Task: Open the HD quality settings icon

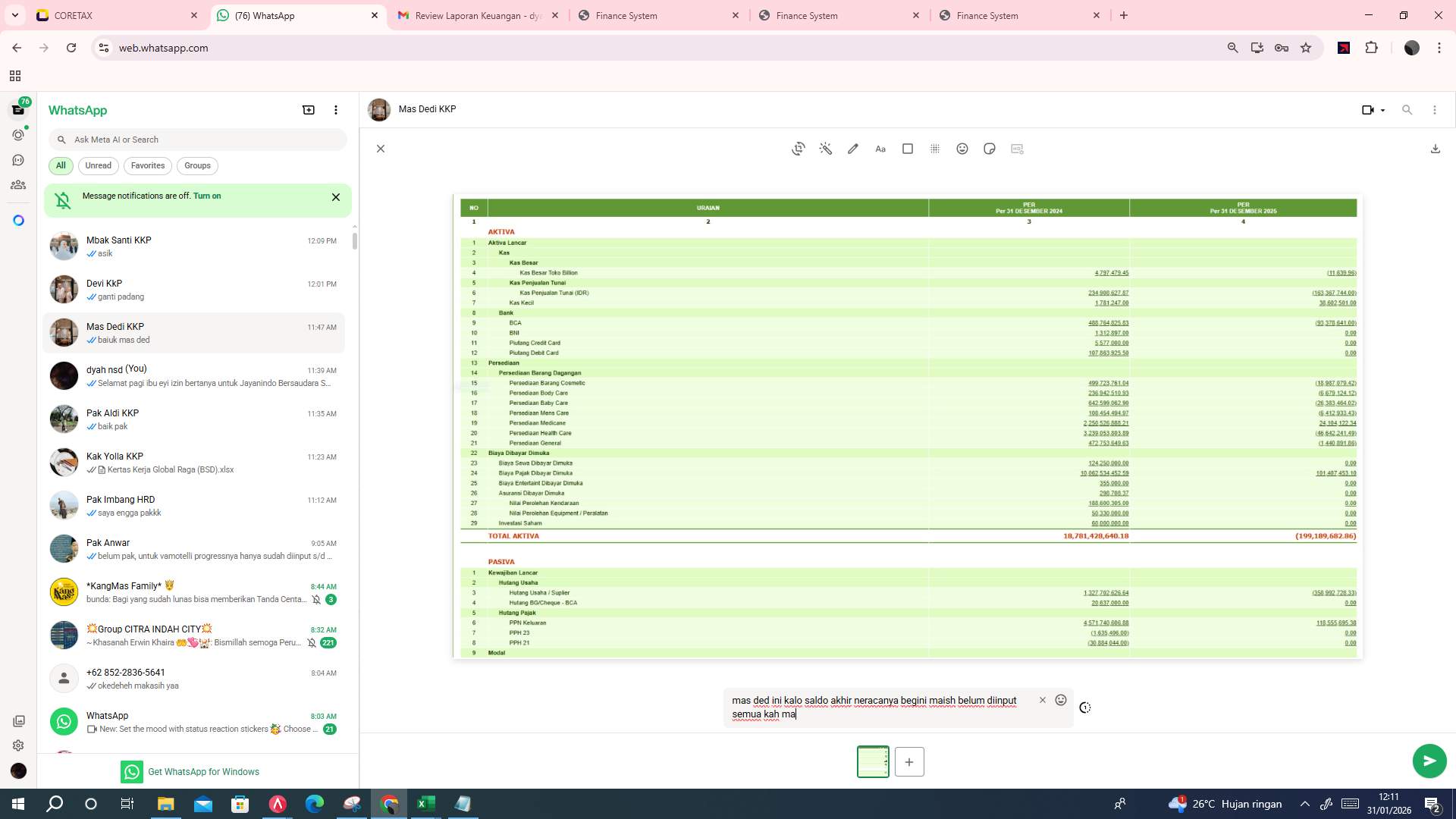Action: coord(1017,149)
